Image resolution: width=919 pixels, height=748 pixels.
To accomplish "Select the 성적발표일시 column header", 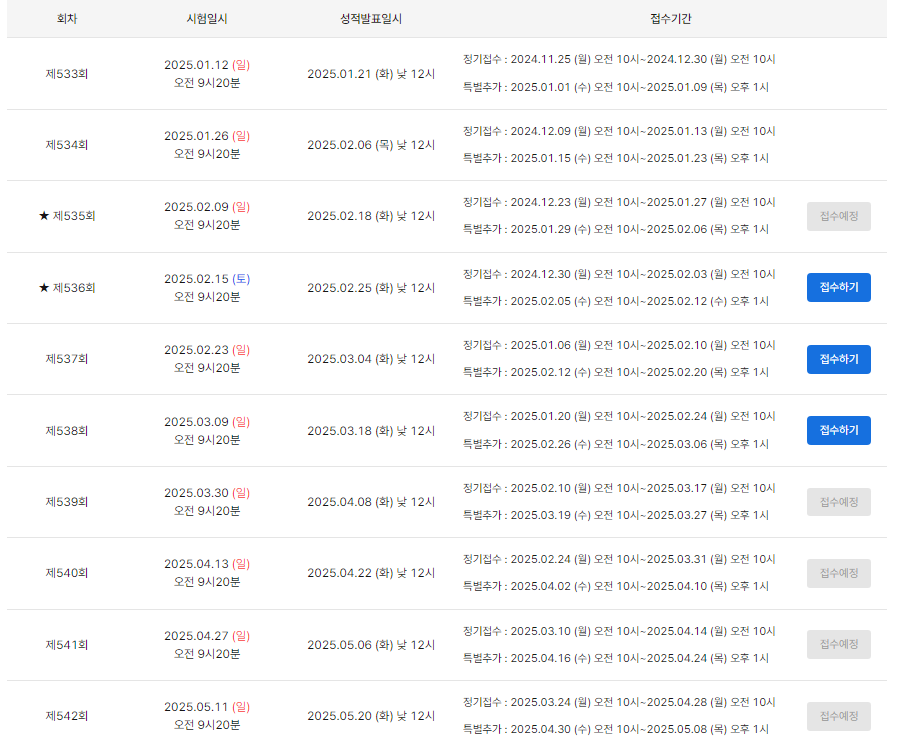I will (x=371, y=19).
